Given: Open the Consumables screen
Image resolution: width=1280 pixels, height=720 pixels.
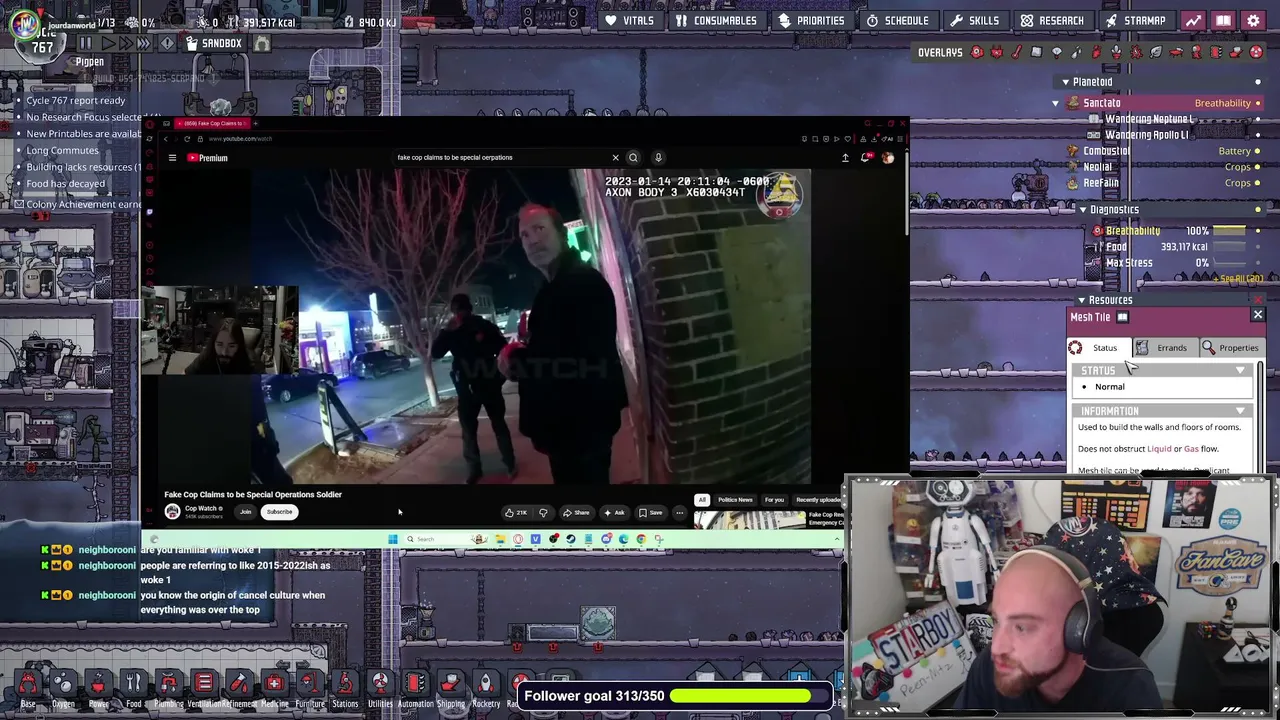Looking at the screenshot, I should pyautogui.click(x=716, y=20).
